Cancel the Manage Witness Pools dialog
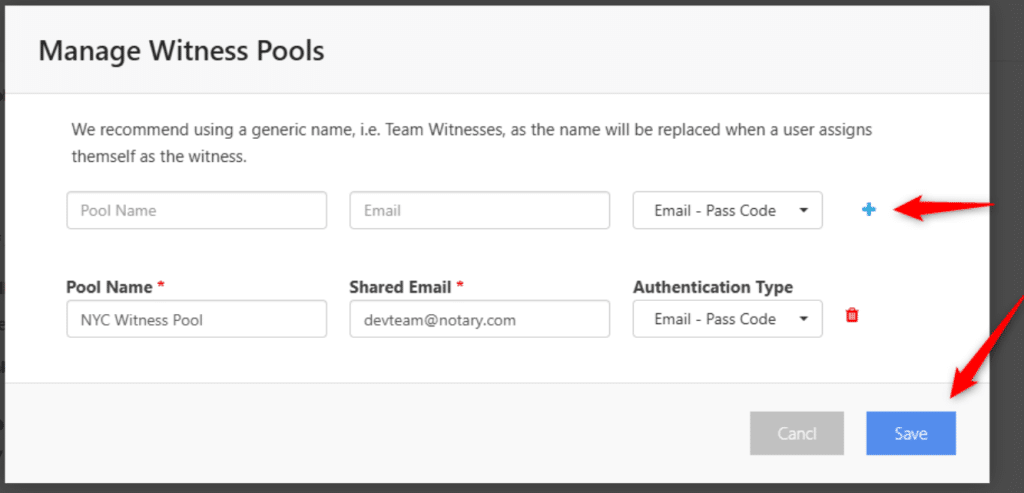Image resolution: width=1024 pixels, height=493 pixels. [797, 433]
